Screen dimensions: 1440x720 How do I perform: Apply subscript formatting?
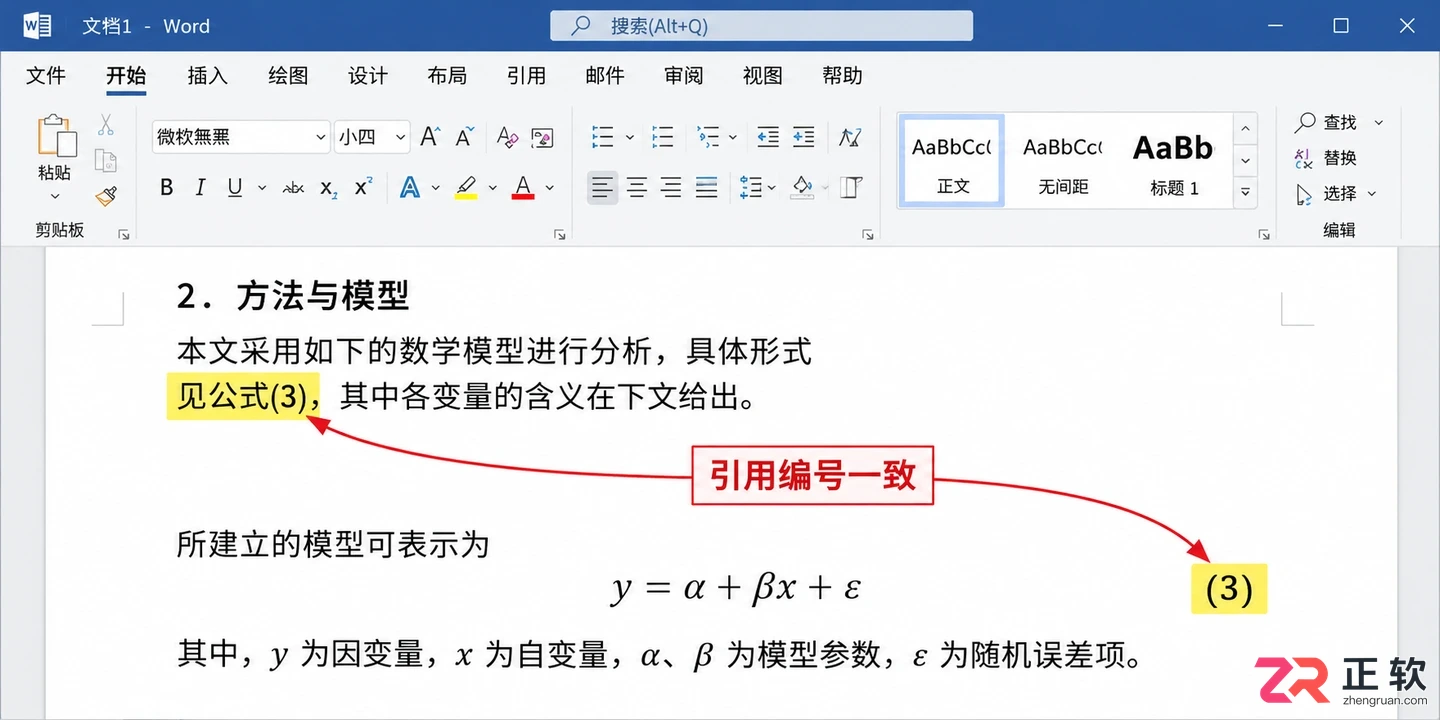click(x=328, y=187)
